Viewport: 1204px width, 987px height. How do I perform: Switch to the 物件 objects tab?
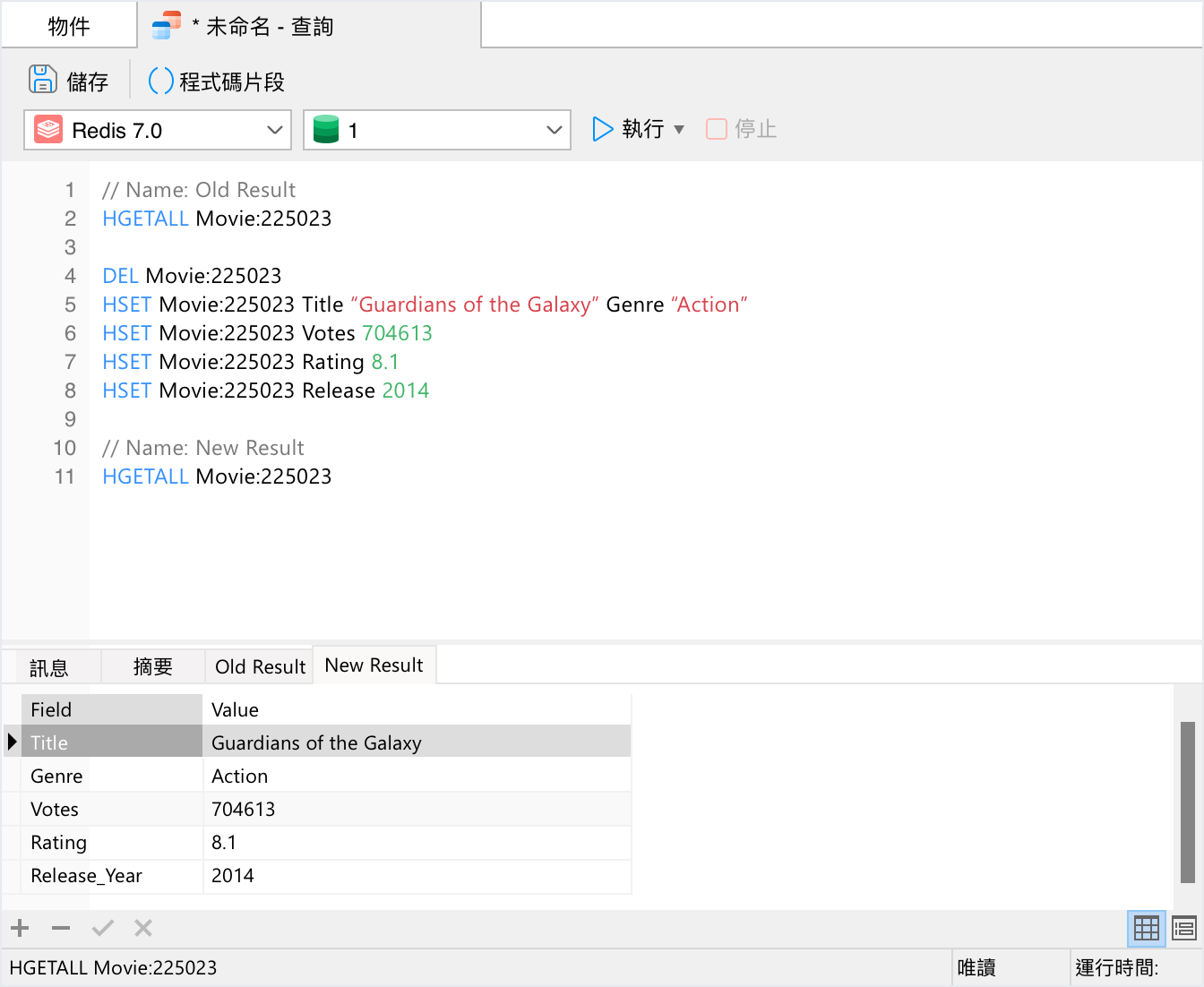click(69, 24)
